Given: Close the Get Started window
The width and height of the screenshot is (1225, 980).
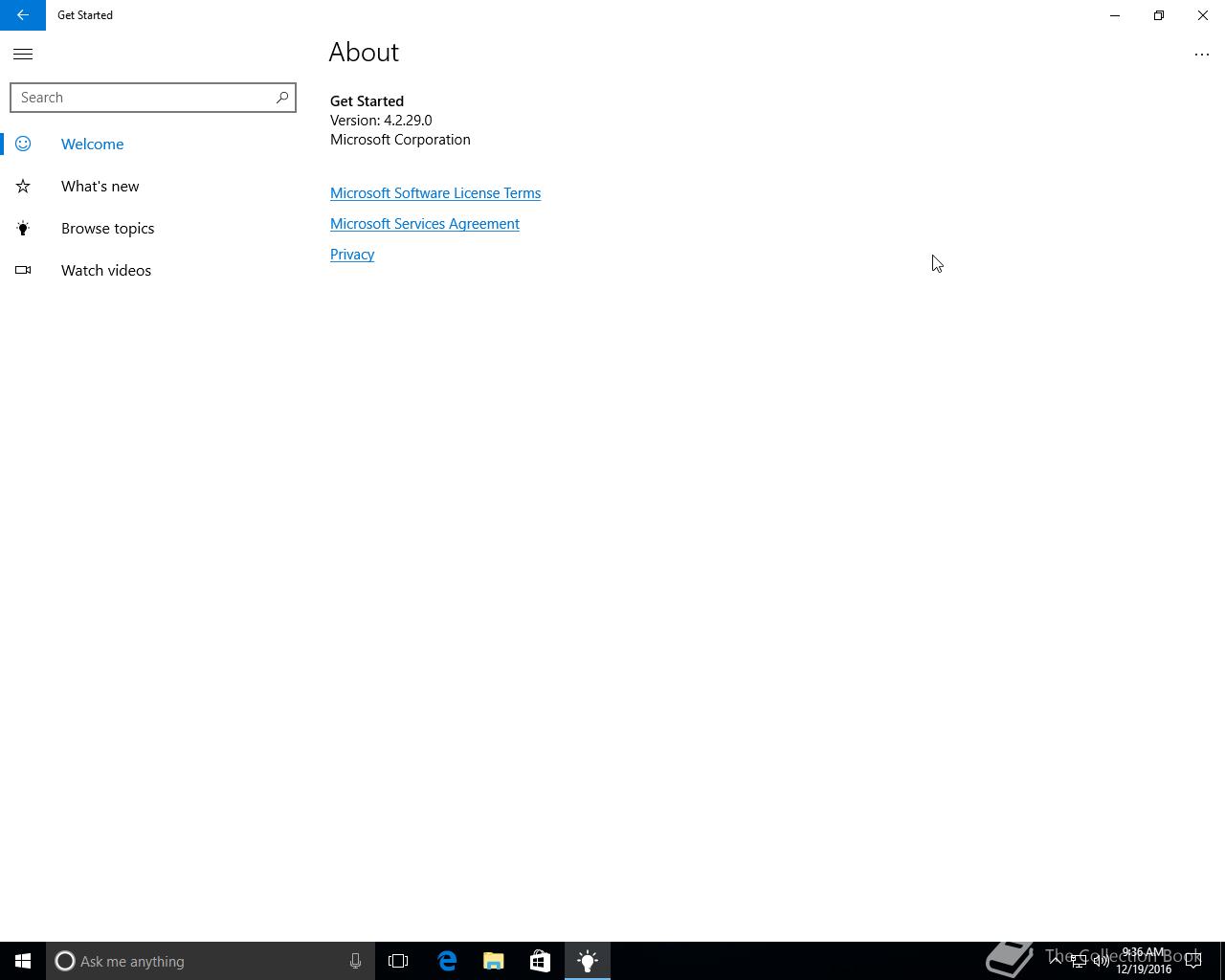Looking at the screenshot, I should [1203, 15].
